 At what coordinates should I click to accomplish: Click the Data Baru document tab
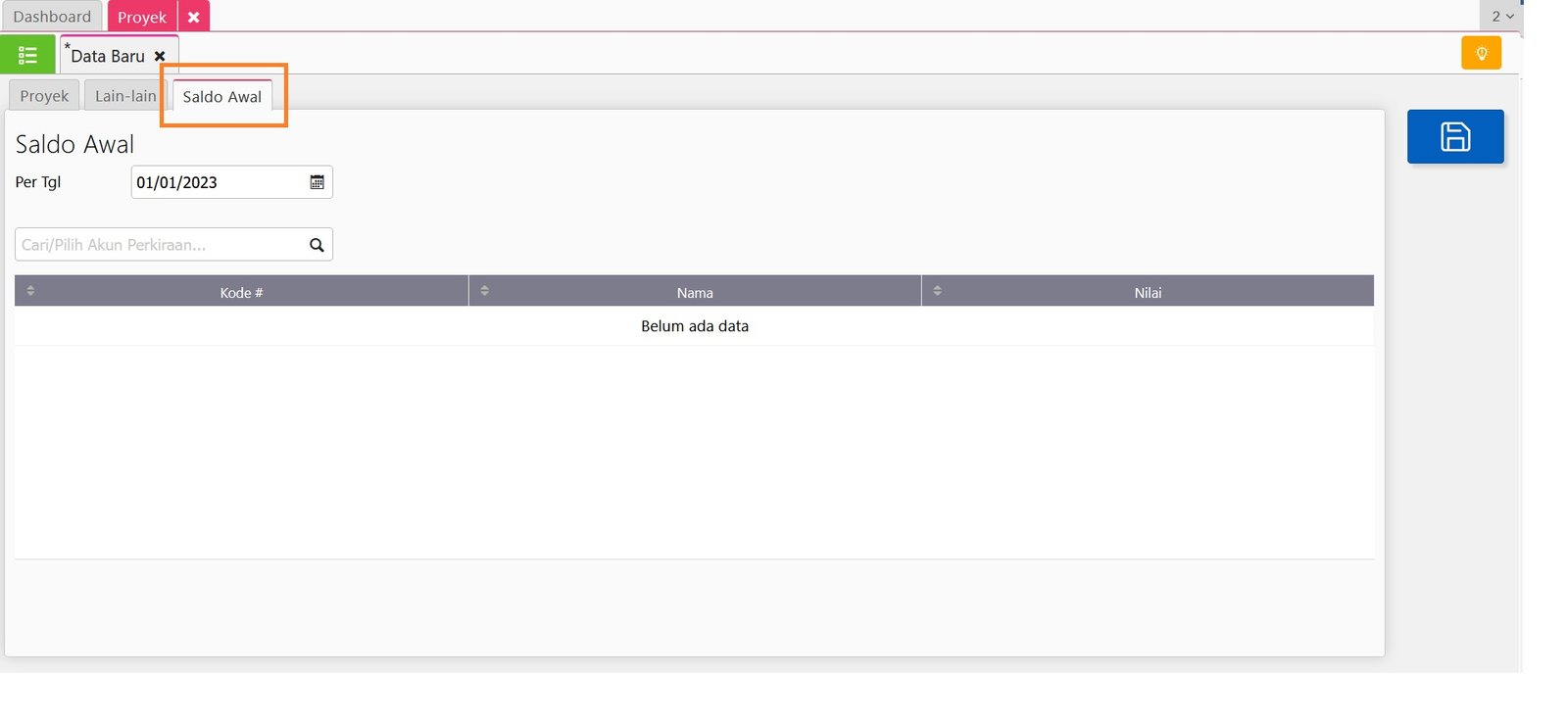(108, 57)
